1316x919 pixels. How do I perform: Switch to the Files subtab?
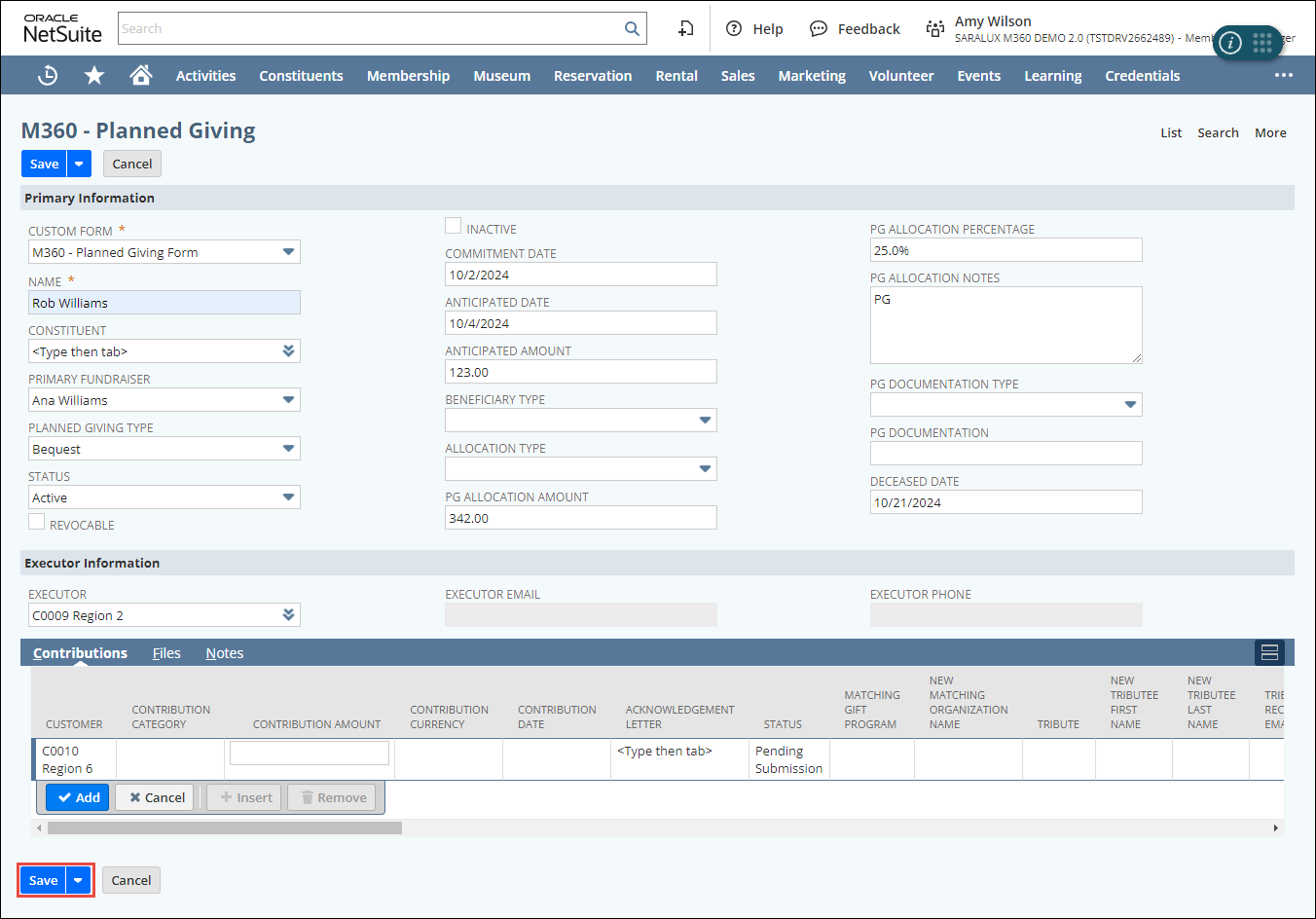(x=166, y=653)
